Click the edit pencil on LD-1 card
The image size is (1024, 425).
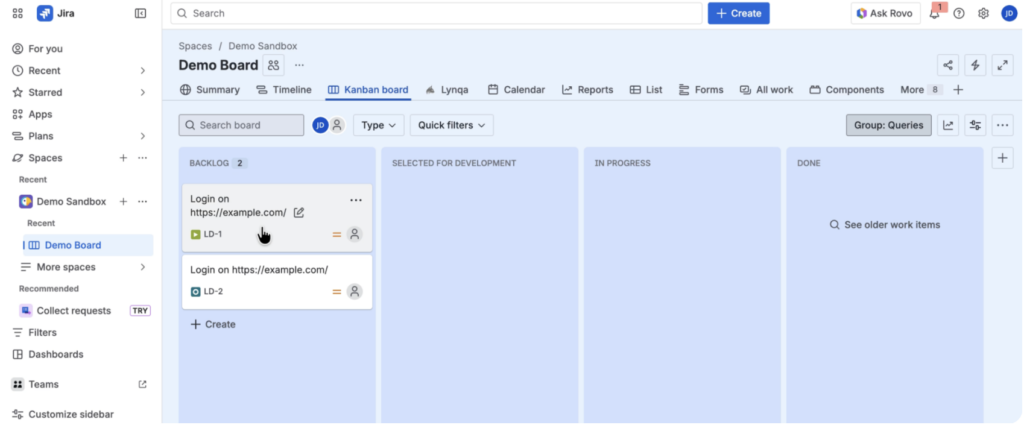pyautogui.click(x=299, y=212)
